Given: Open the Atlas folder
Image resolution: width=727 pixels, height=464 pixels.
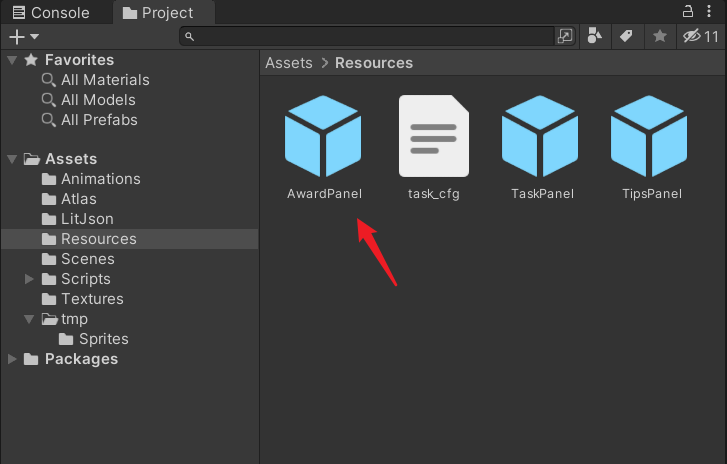Looking at the screenshot, I should (x=69, y=199).
